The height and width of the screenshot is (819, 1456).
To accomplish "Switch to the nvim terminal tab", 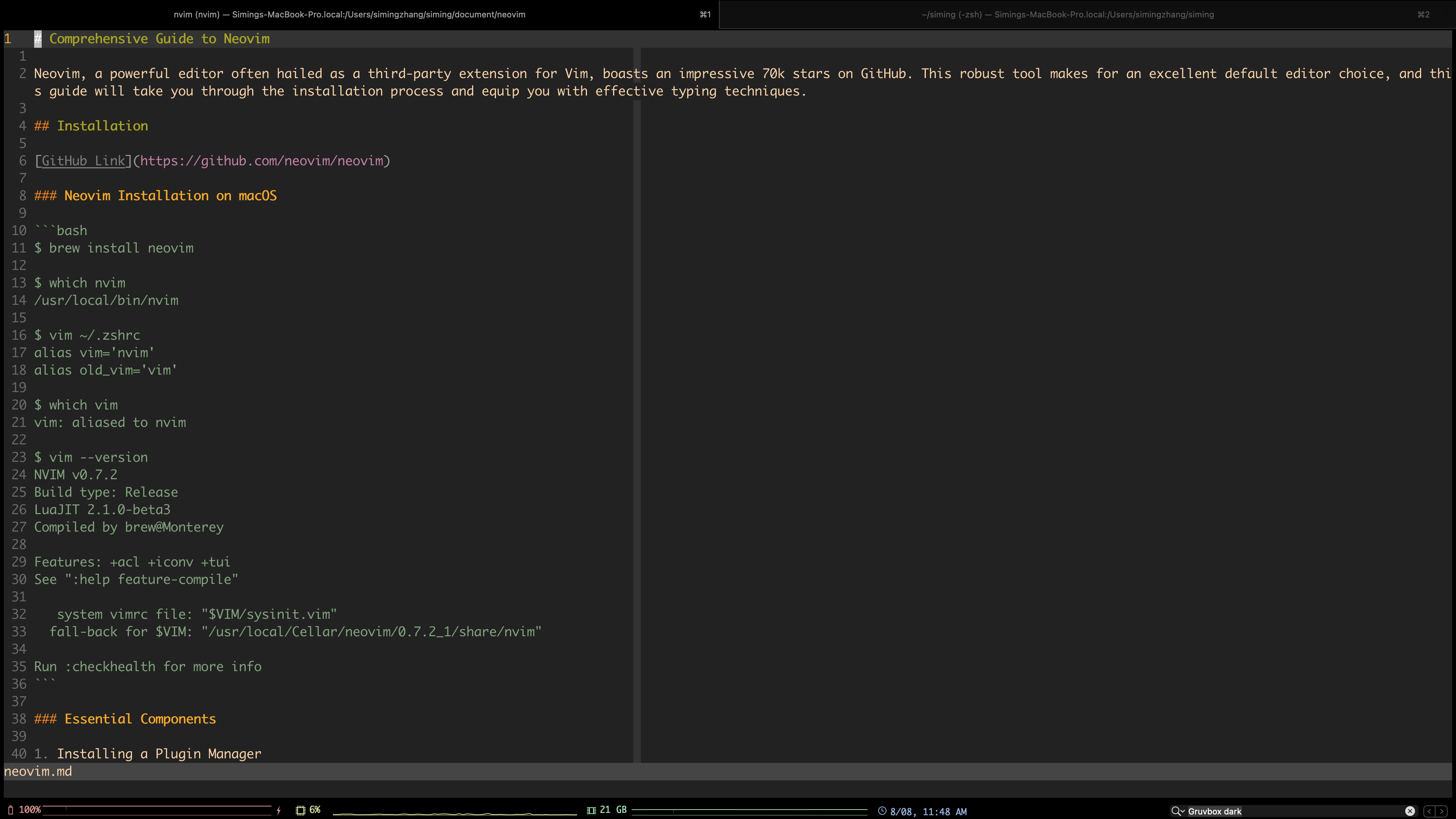I will coord(359,14).
